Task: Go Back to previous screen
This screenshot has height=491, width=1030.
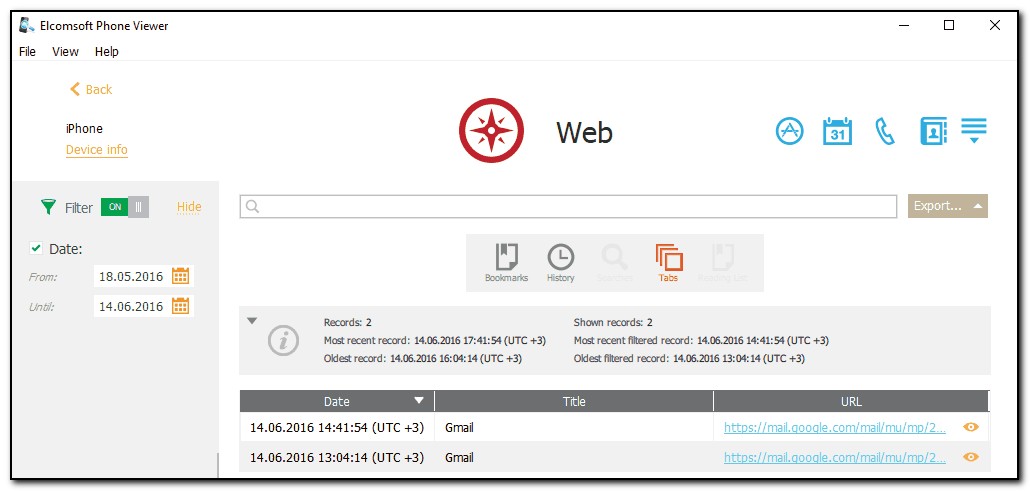Action: pos(91,89)
